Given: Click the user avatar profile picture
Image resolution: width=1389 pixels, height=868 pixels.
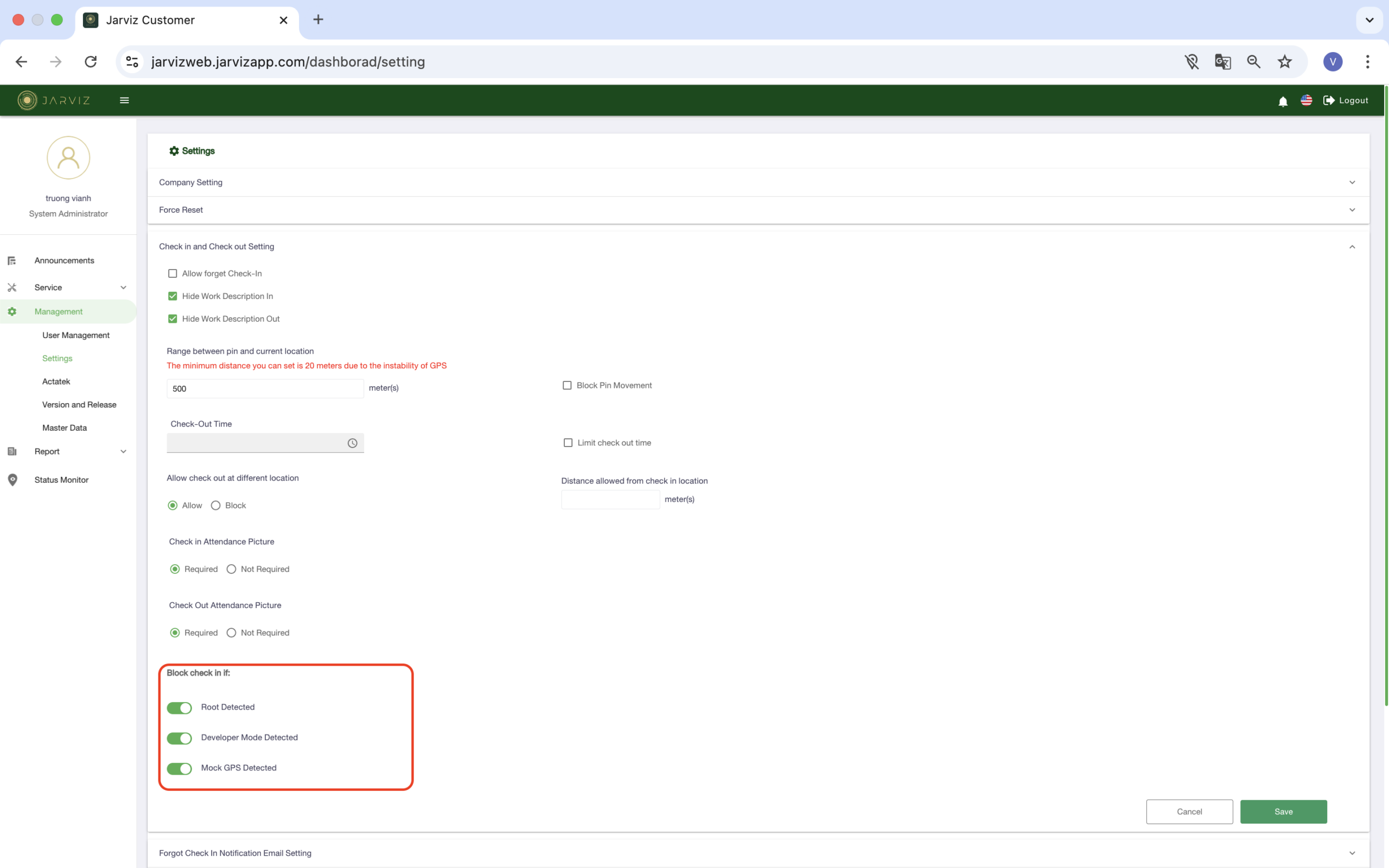Looking at the screenshot, I should [x=68, y=158].
